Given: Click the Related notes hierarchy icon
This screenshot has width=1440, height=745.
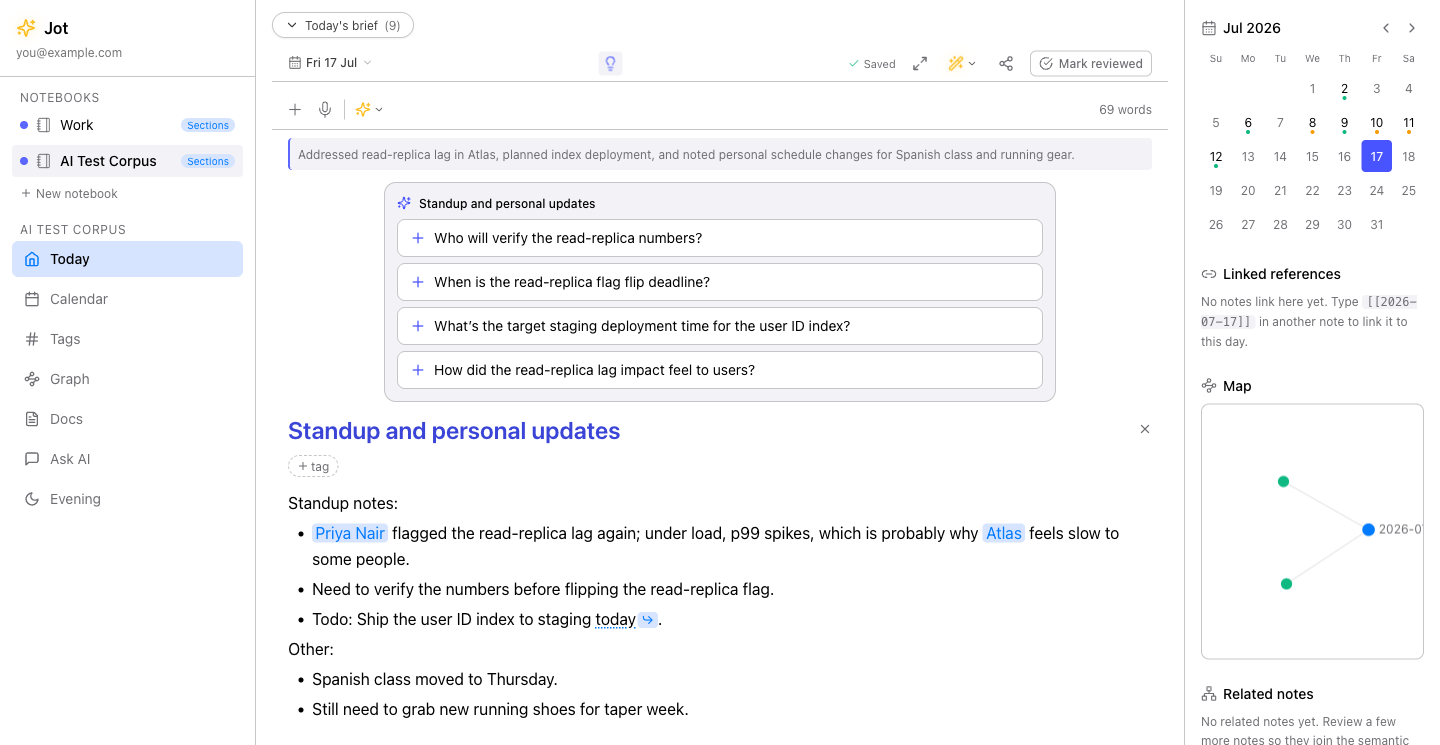Looking at the screenshot, I should (x=1209, y=694).
